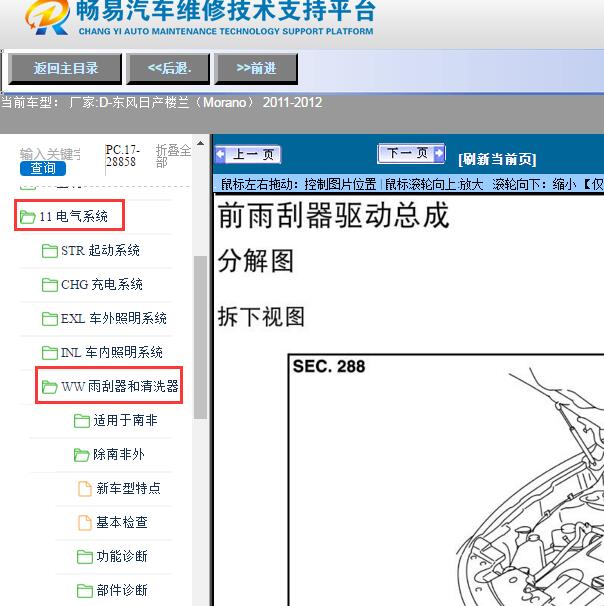604x606 pixels.
Task: Click the SEC. 288 diagram image
Action: point(446,480)
